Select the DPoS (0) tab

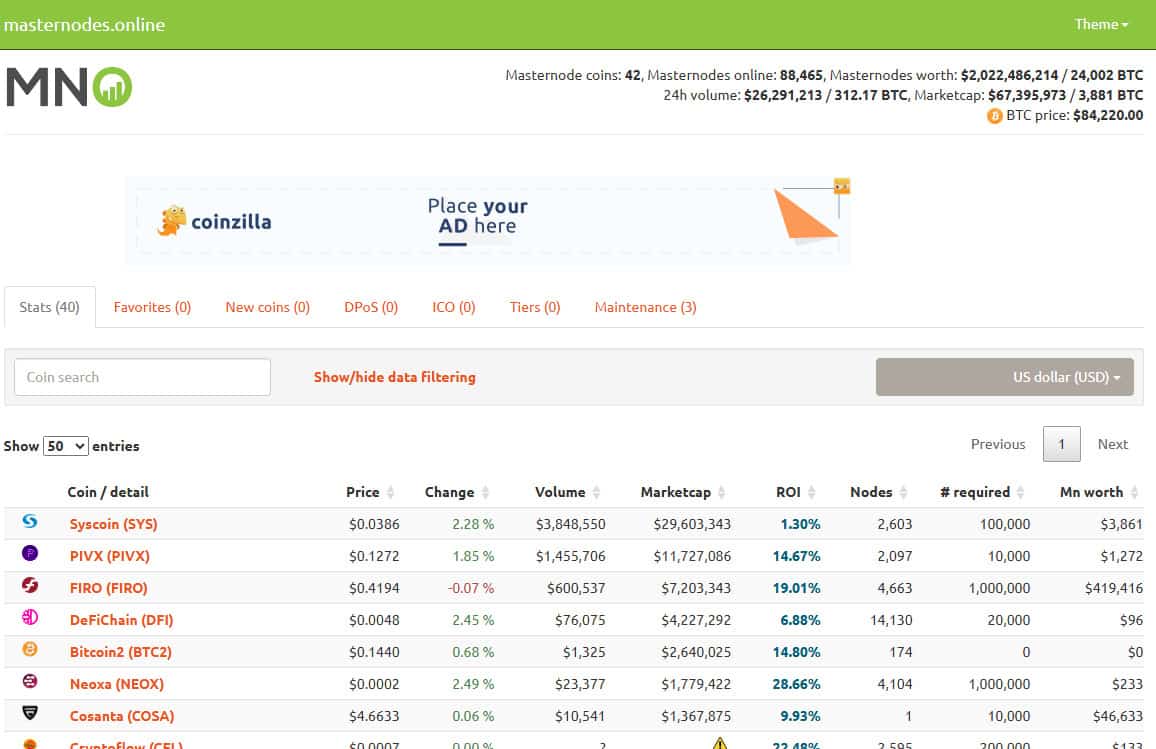pyautogui.click(x=371, y=307)
